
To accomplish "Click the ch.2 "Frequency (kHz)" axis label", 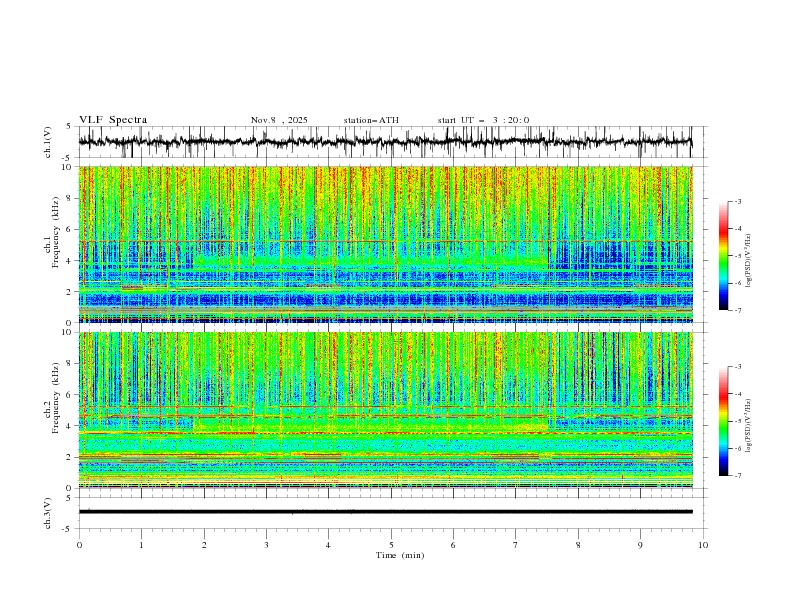I will click(56, 397).
